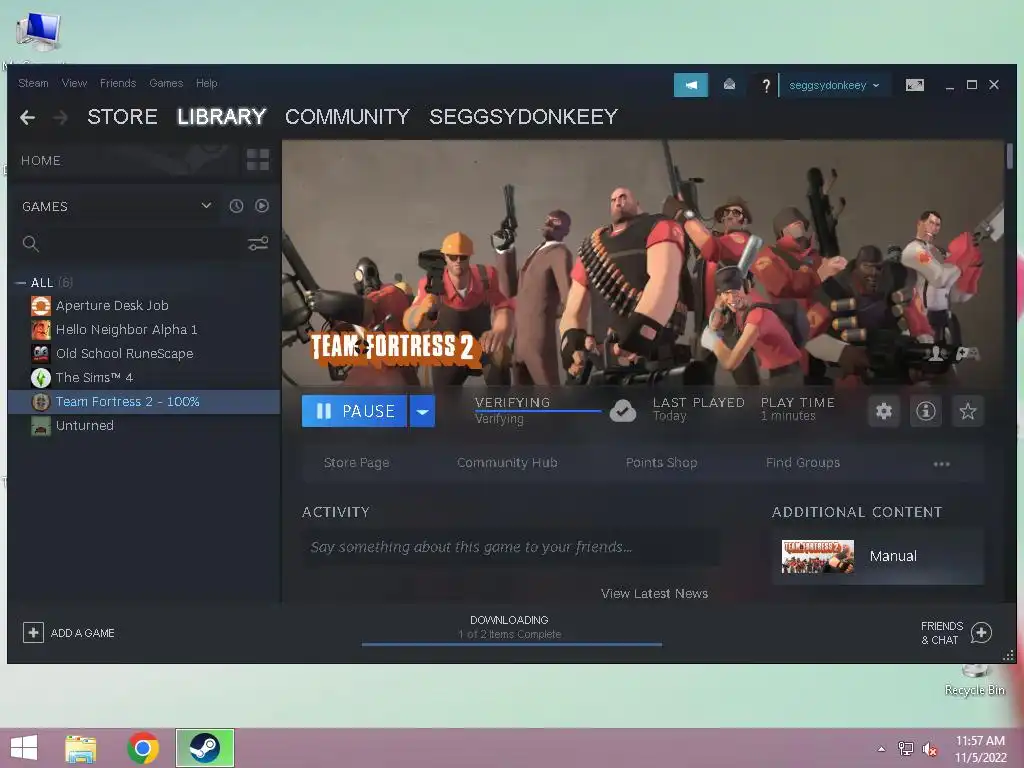This screenshot has height=768, width=1024.
Task: Open the seggsydonkeey account dropdown
Action: click(834, 85)
